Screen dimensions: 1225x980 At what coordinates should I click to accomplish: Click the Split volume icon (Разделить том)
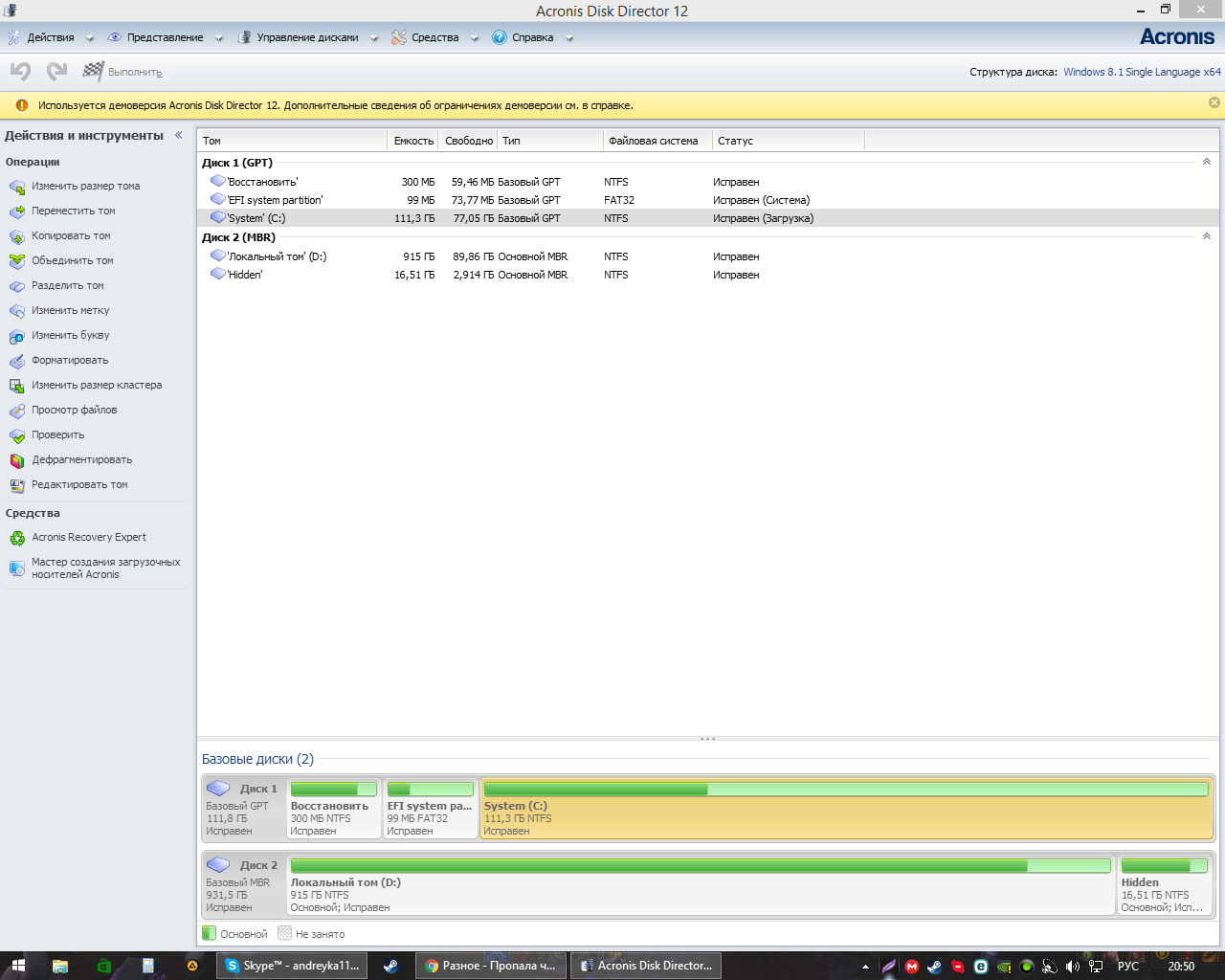(17, 286)
